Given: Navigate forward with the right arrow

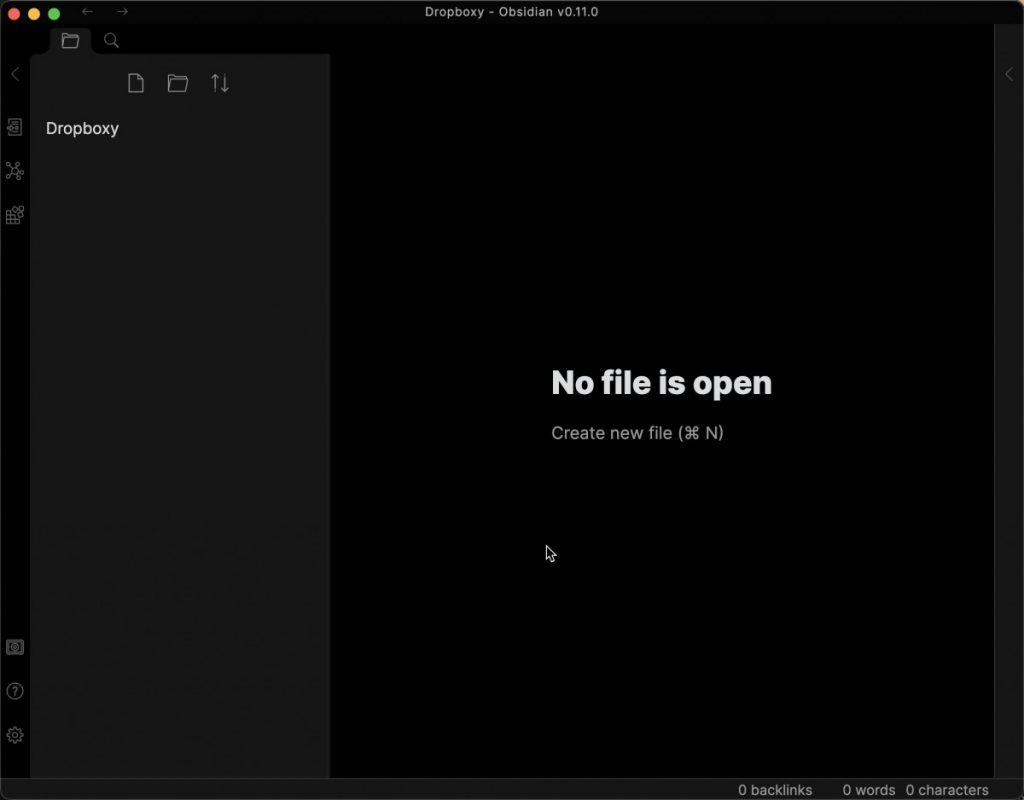Looking at the screenshot, I should tap(122, 12).
